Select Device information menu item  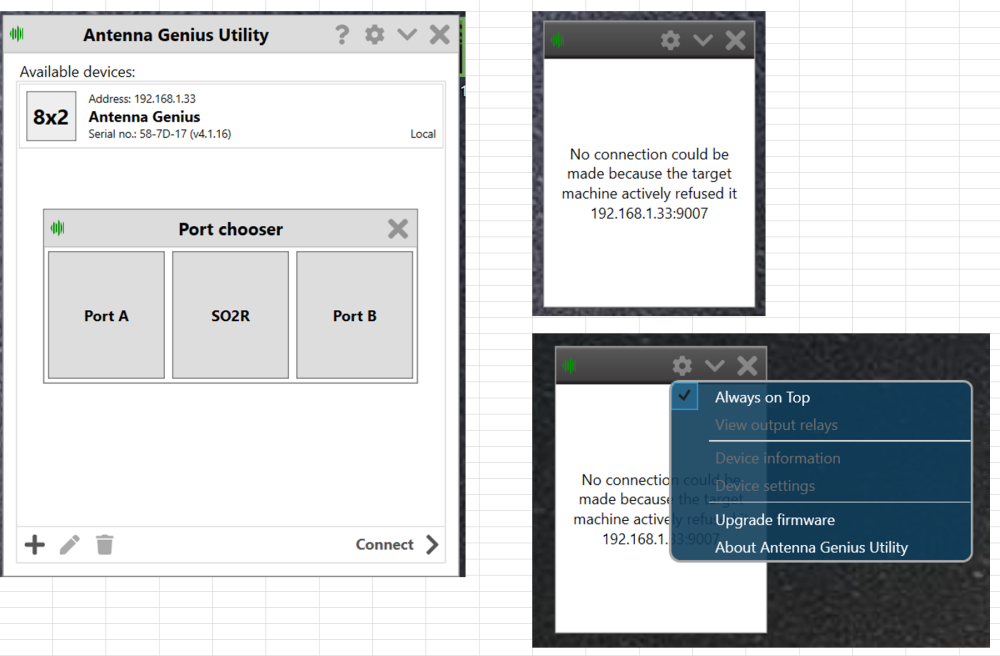(777, 458)
